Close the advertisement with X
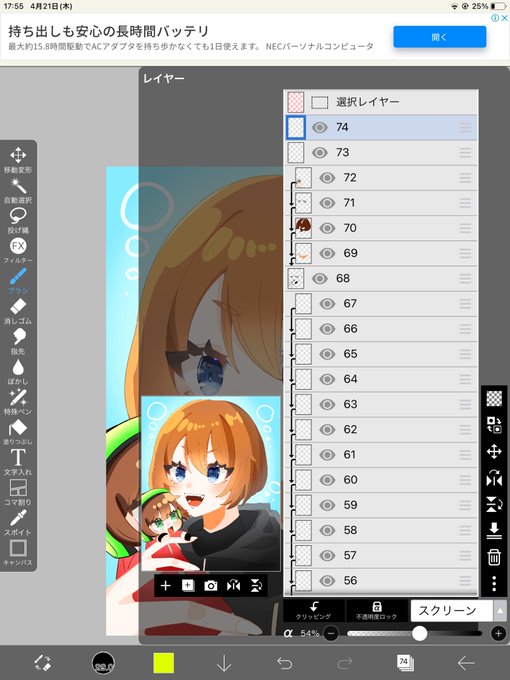The height and width of the screenshot is (680, 510). (x=504, y=18)
